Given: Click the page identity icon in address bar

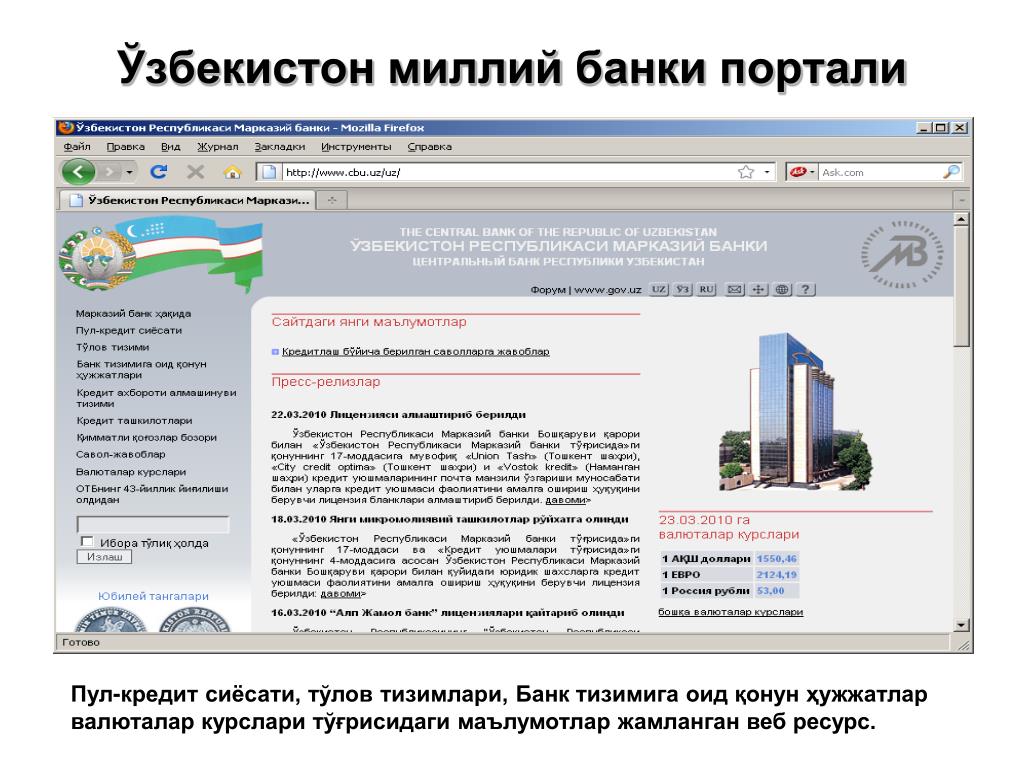Looking at the screenshot, I should [268, 172].
